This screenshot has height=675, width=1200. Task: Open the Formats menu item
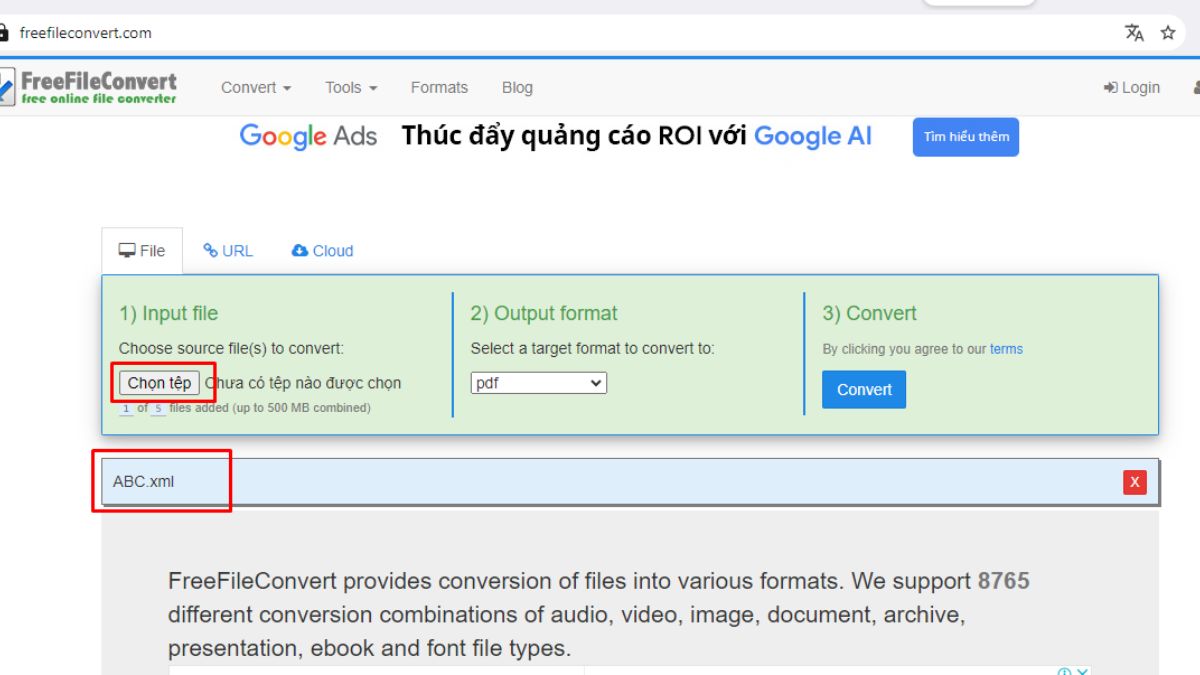click(x=439, y=87)
